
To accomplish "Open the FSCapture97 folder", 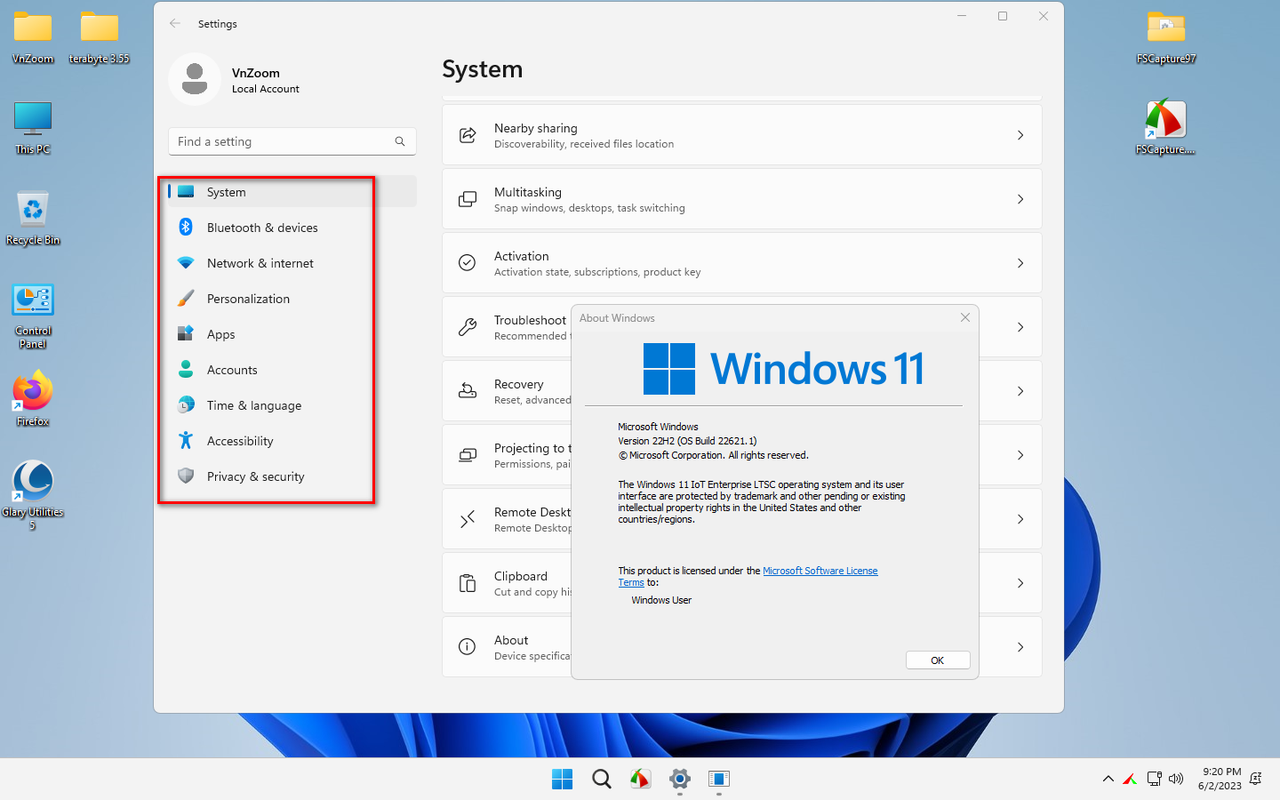I will click(1166, 38).
